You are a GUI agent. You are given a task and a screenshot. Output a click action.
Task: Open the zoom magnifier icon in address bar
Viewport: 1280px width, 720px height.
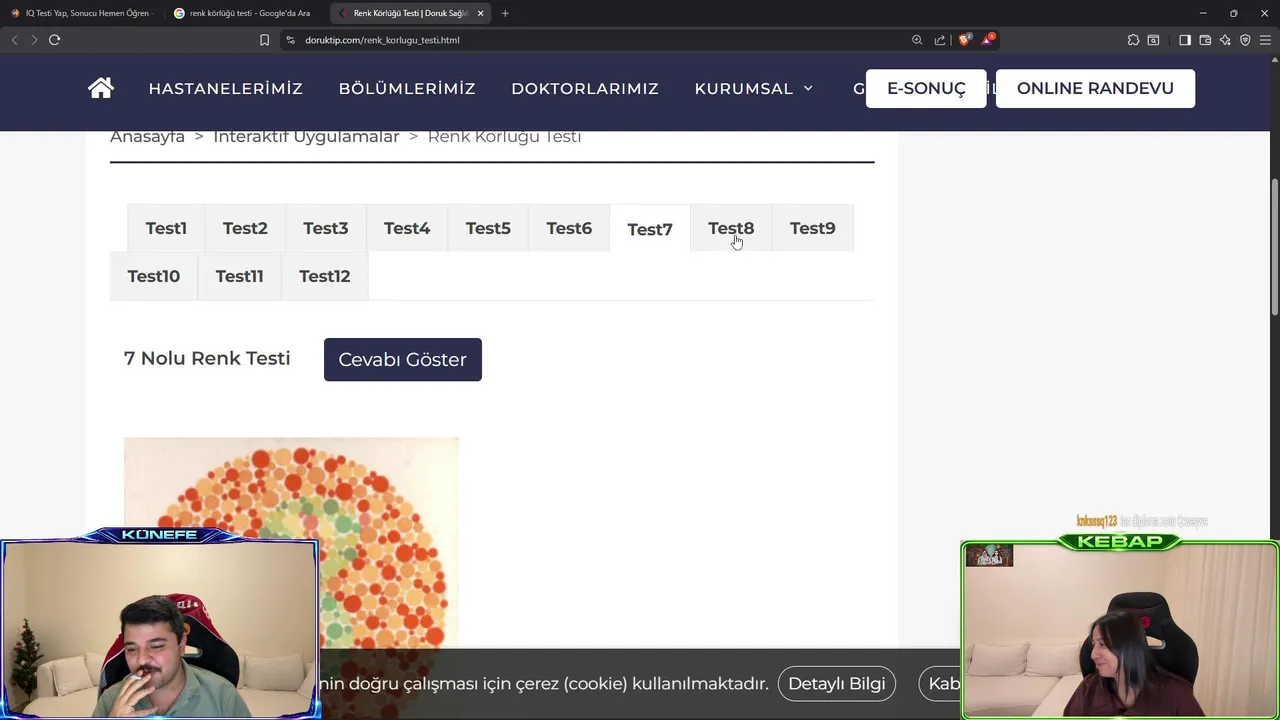click(917, 40)
